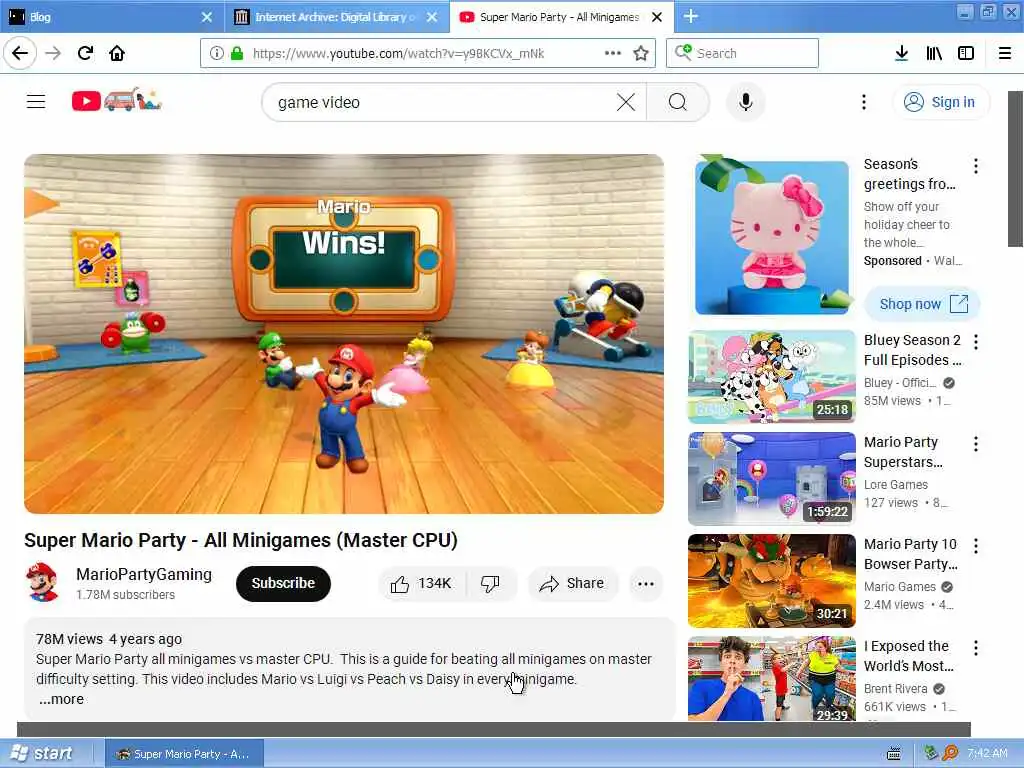Expand the description with ...more
The image size is (1024, 768).
61,699
